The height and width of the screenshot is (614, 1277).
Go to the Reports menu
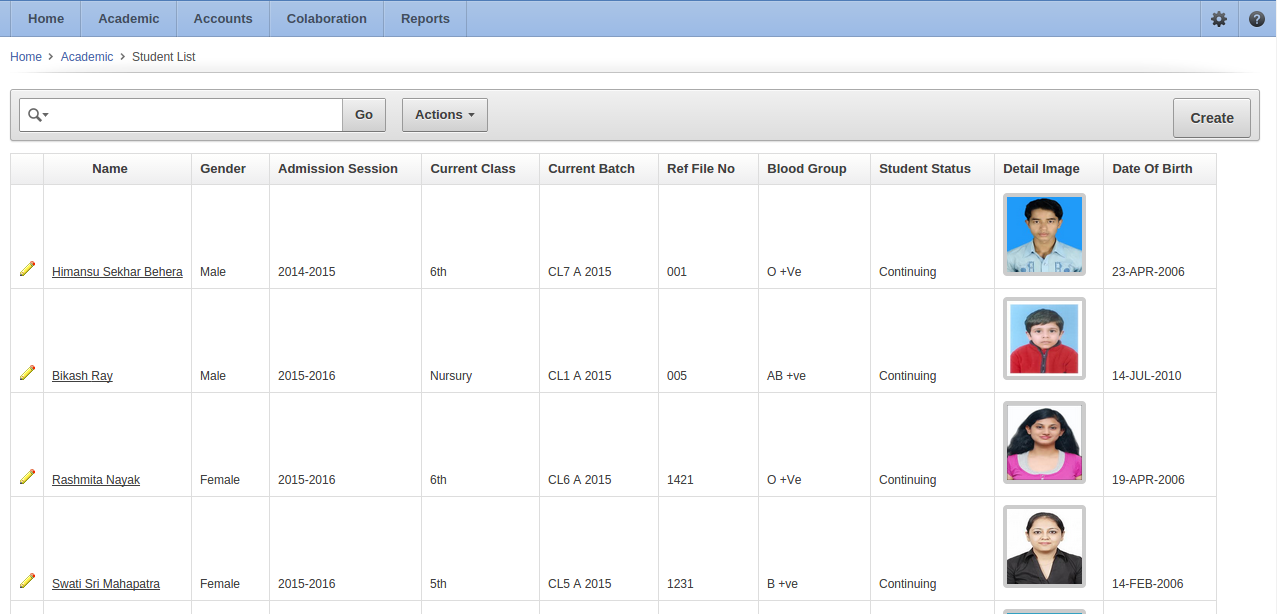pos(425,19)
